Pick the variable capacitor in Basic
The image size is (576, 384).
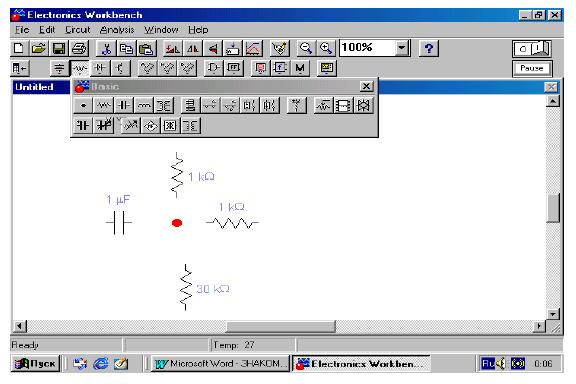[x=104, y=126]
